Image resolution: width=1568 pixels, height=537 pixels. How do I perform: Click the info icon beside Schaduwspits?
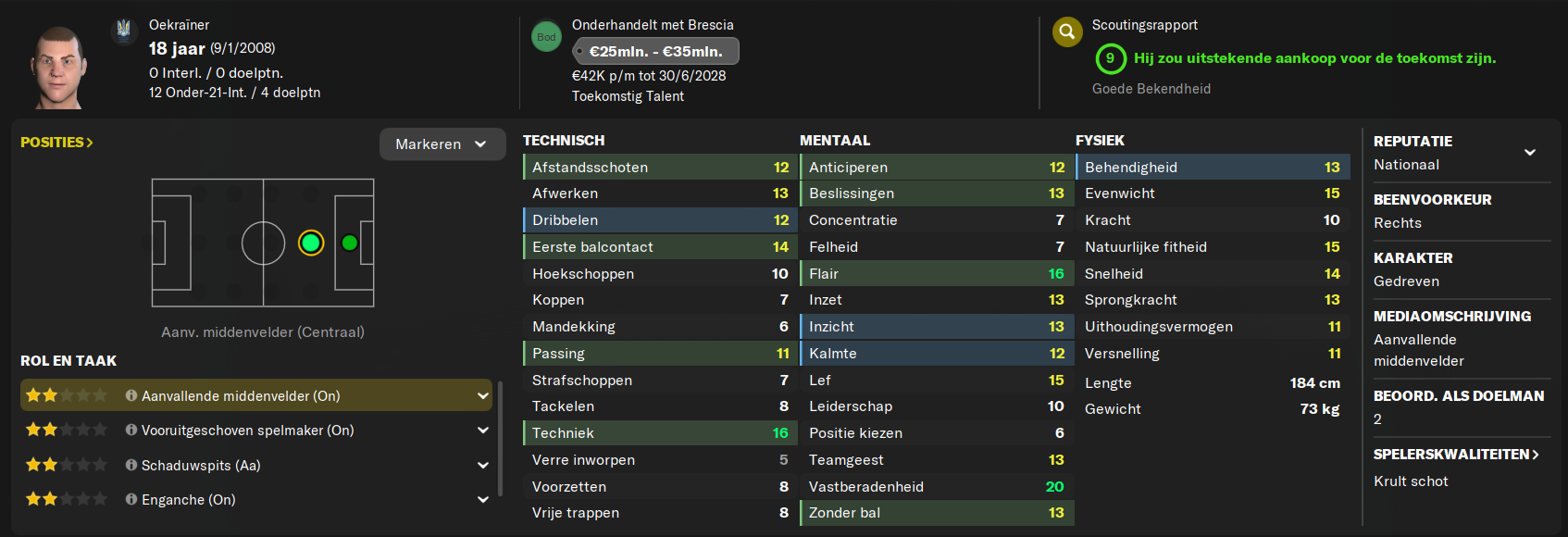pos(131,465)
